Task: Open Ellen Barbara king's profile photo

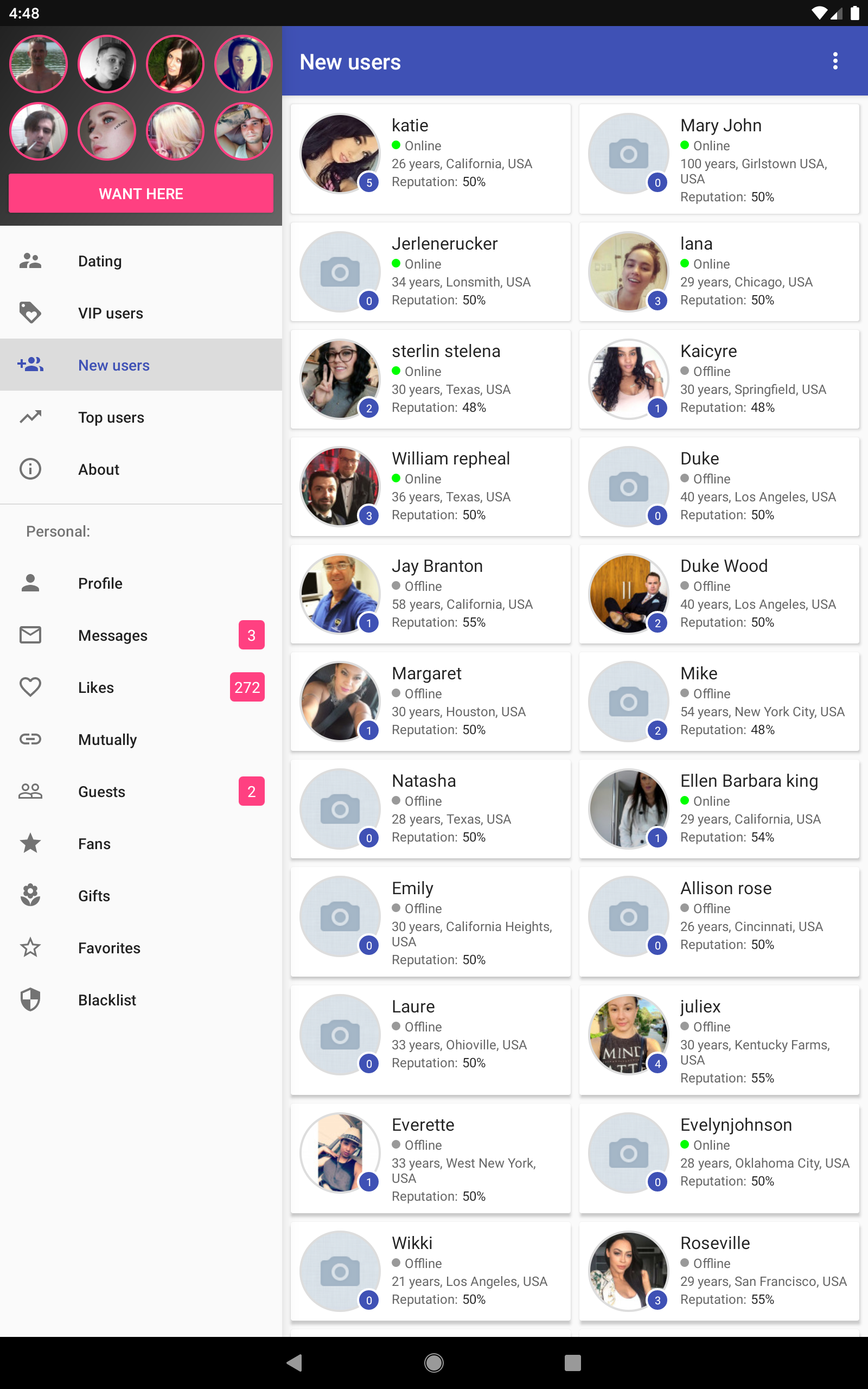Action: [628, 809]
